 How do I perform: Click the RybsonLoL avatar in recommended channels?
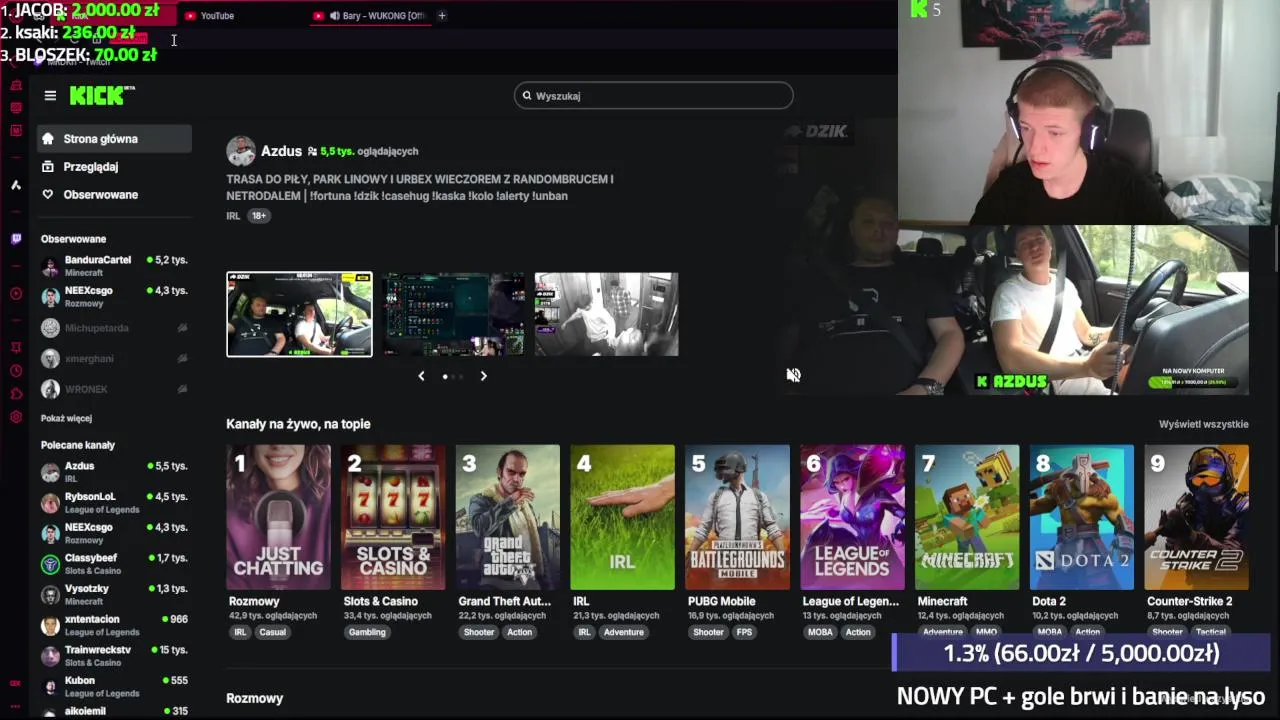click(x=50, y=503)
